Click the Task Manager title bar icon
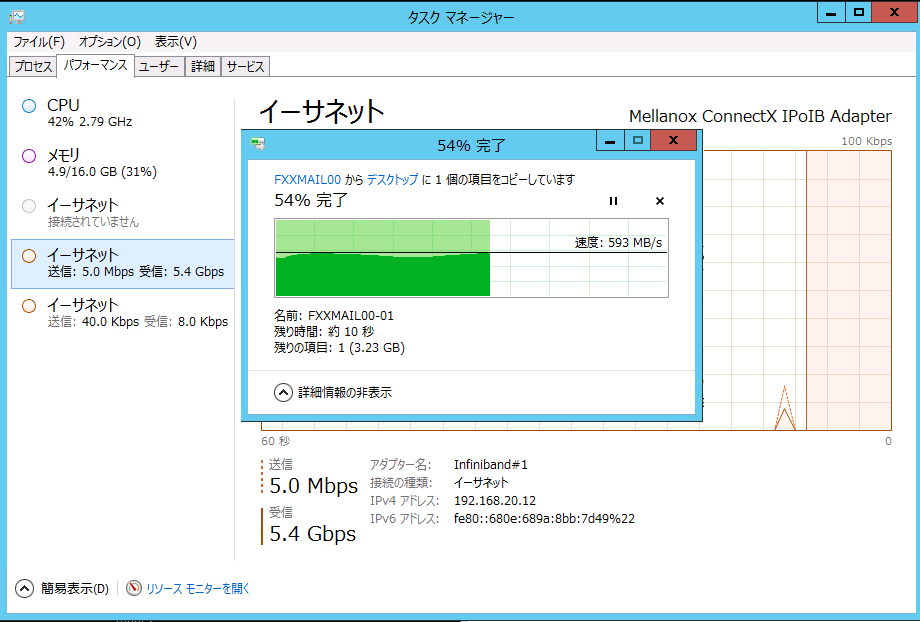The image size is (920, 622). pyautogui.click(x=16, y=16)
